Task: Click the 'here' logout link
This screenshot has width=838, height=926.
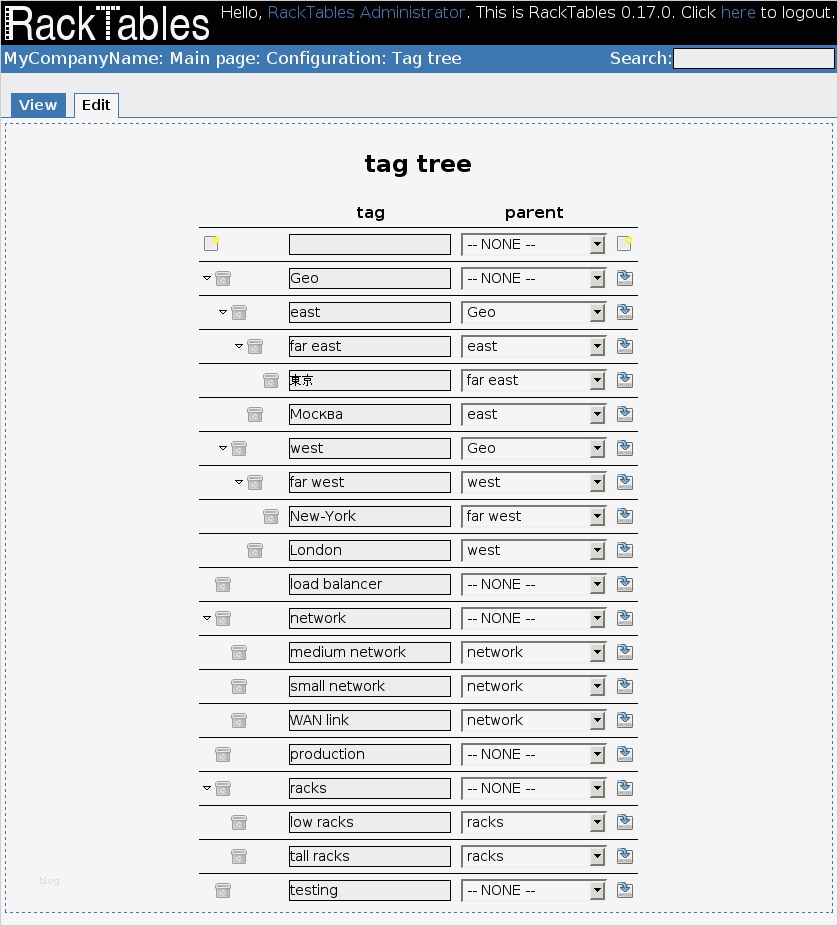Action: 738,12
